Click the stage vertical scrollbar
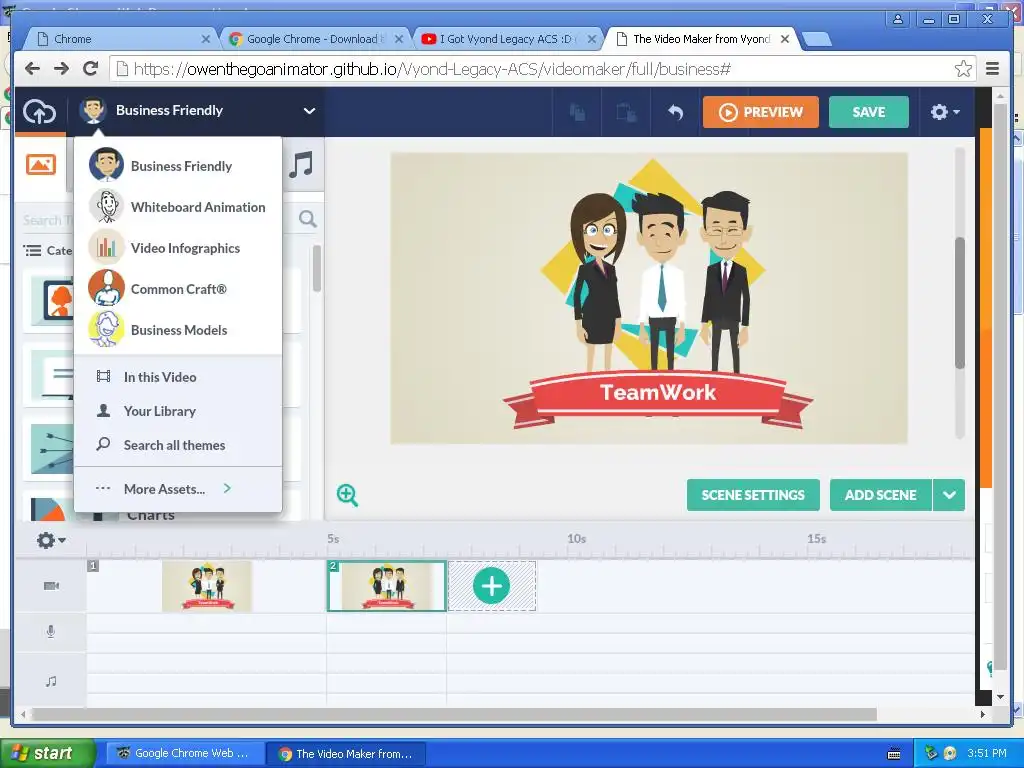Image resolution: width=1024 pixels, height=768 pixels. [x=959, y=302]
